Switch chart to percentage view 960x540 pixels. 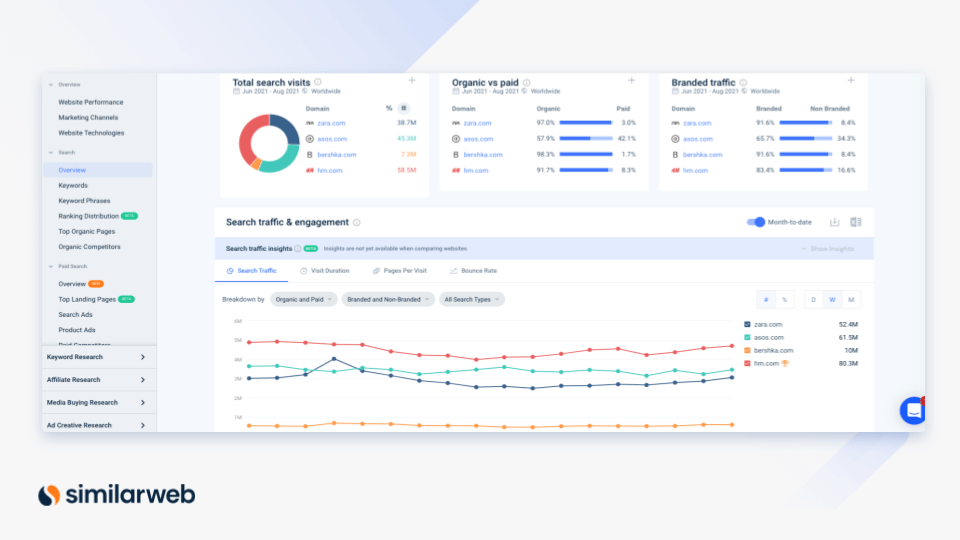[x=784, y=299]
